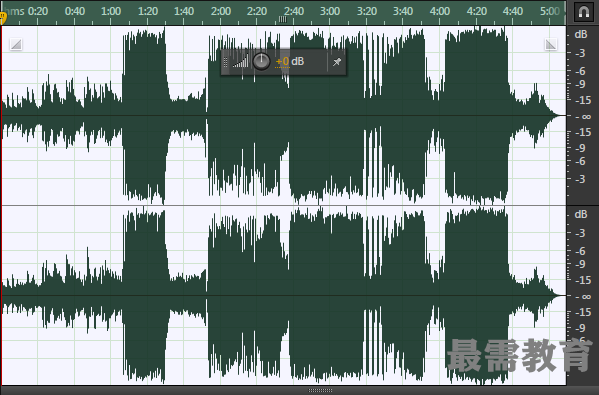Screen dimensions: 599x395
Task: Click the dB label of top channel scale
Action: (581, 34)
